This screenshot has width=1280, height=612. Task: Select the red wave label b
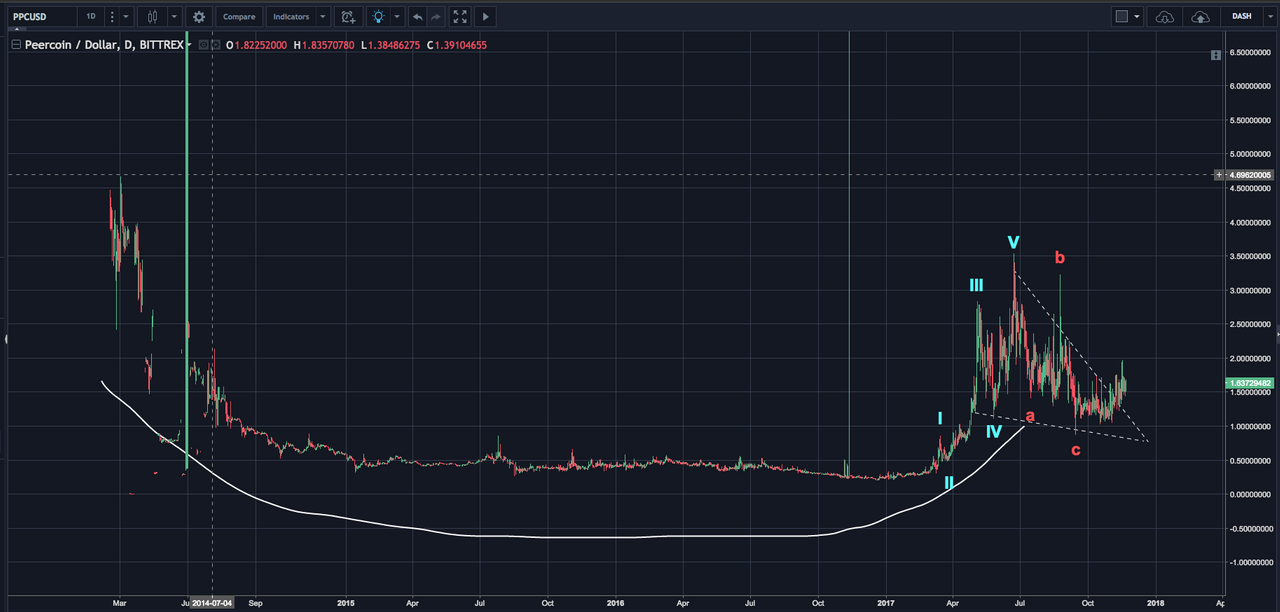tap(1060, 258)
